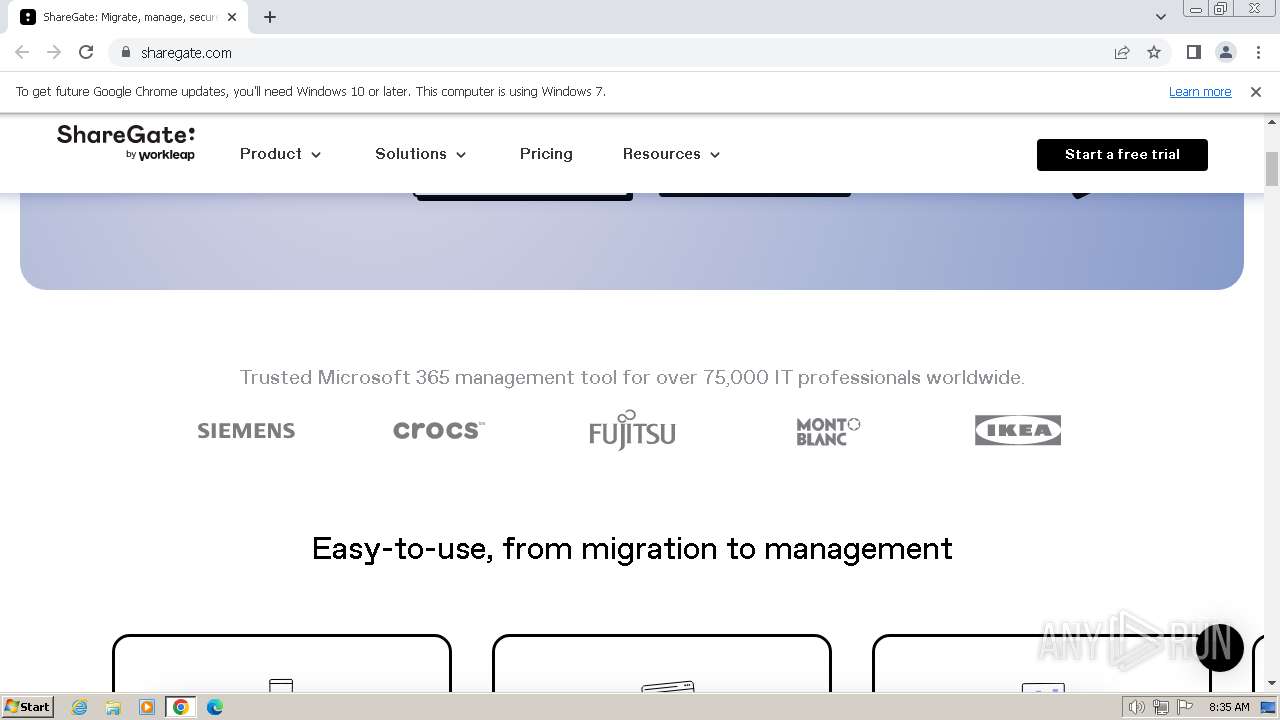Open Learn more link about updates
Image resolution: width=1280 pixels, height=720 pixels.
click(1200, 92)
